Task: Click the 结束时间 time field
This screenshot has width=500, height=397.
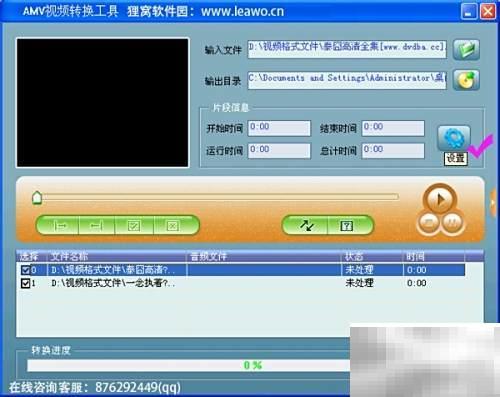Action: pyautogui.click(x=393, y=128)
